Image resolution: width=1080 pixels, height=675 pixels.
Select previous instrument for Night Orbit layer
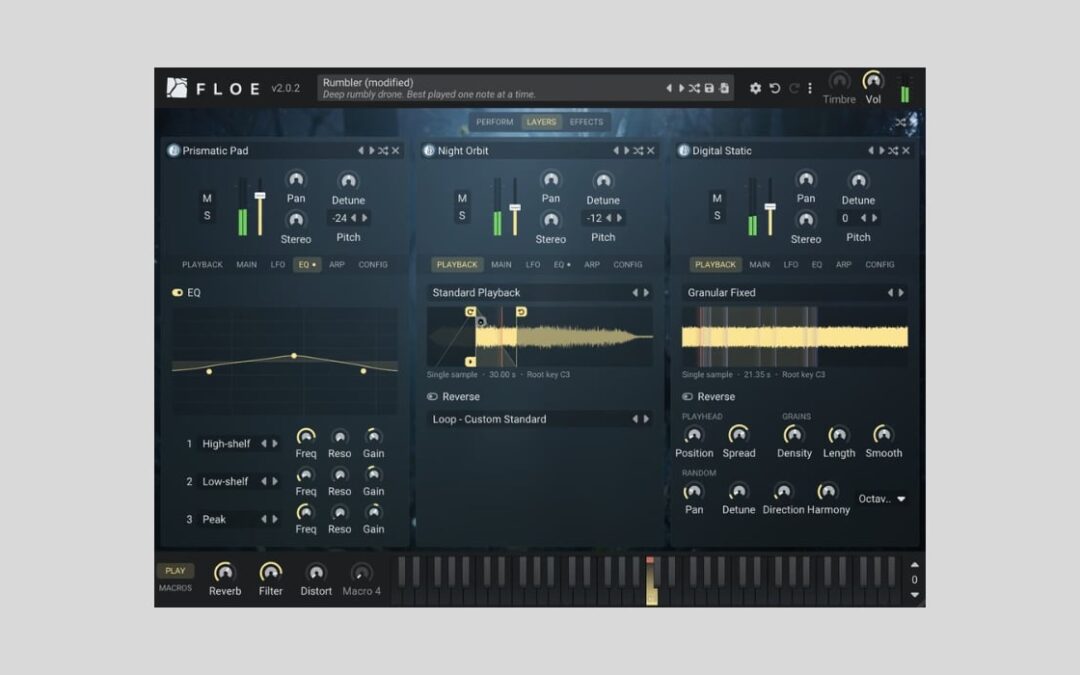pos(615,150)
